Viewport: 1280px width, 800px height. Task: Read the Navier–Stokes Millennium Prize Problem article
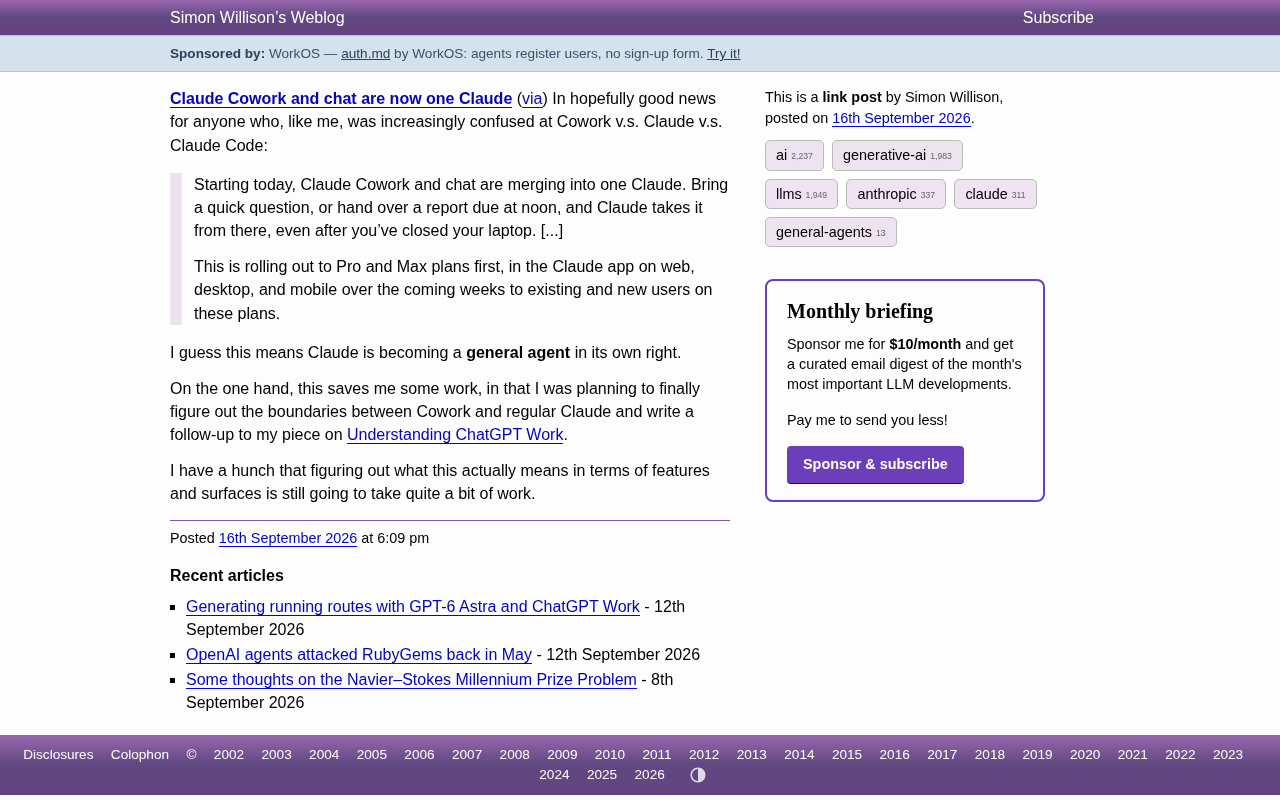pos(411,680)
